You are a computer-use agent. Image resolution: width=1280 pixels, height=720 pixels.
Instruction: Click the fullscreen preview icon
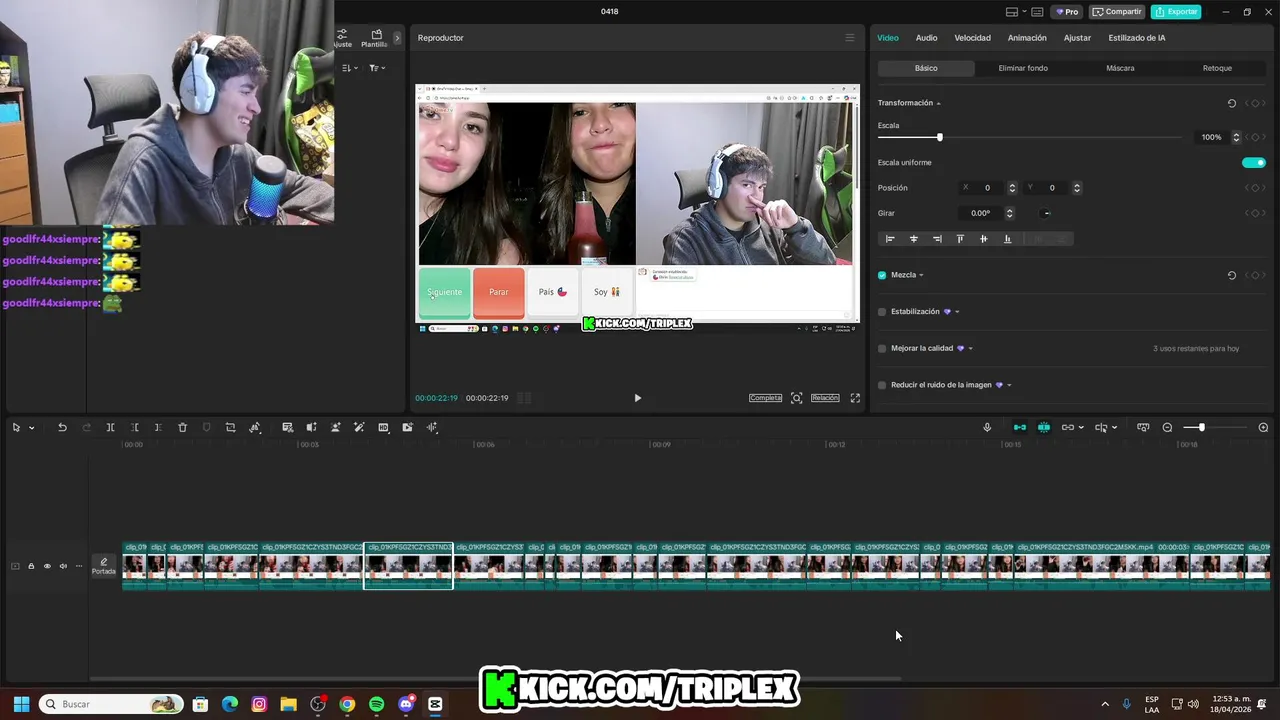coord(855,398)
